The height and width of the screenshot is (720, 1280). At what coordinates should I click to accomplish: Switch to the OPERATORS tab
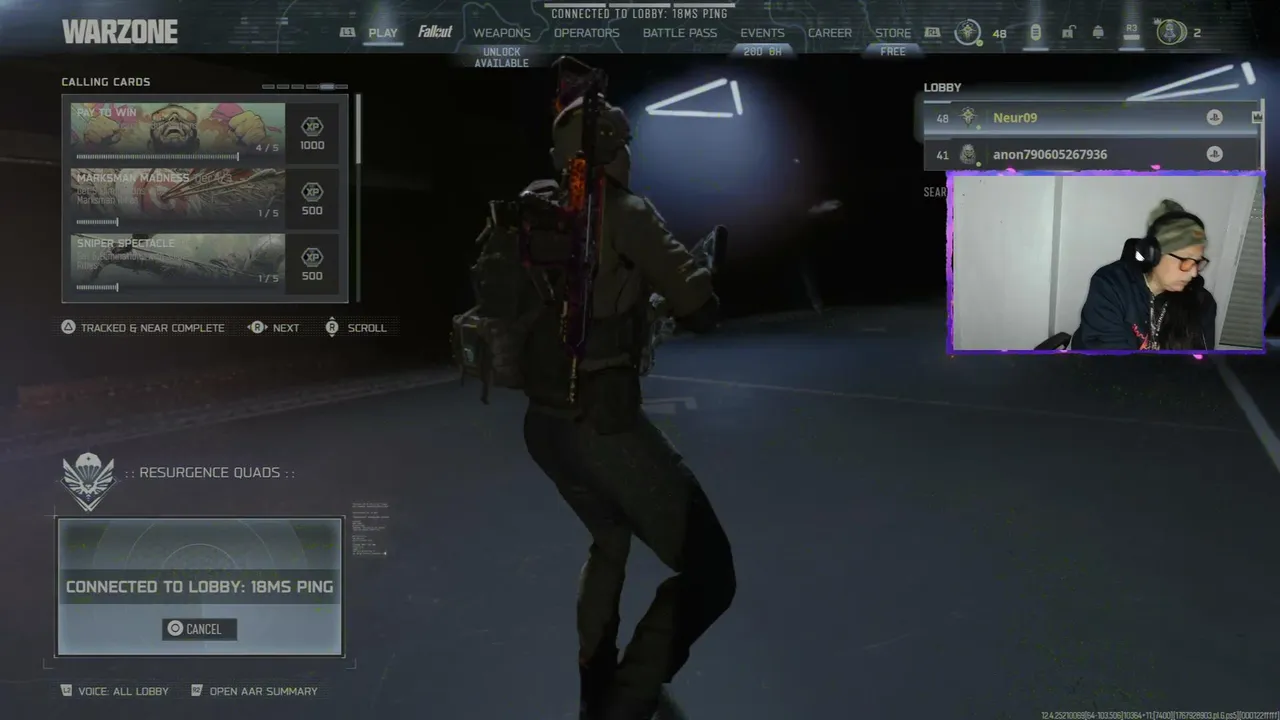coord(587,33)
